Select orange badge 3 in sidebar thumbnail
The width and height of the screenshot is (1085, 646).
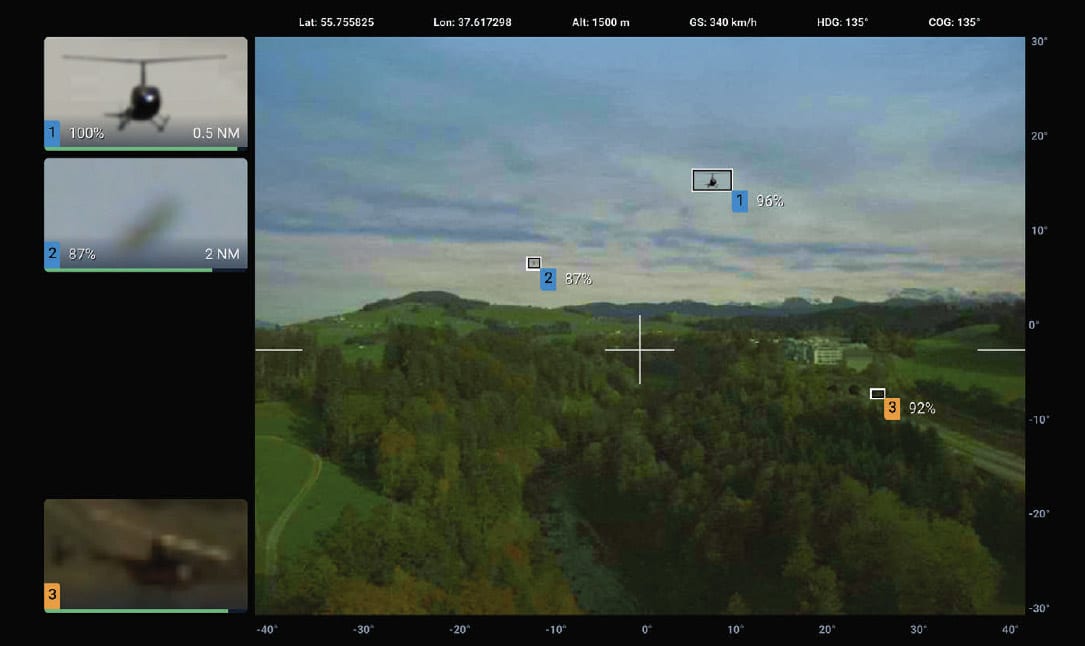52,595
